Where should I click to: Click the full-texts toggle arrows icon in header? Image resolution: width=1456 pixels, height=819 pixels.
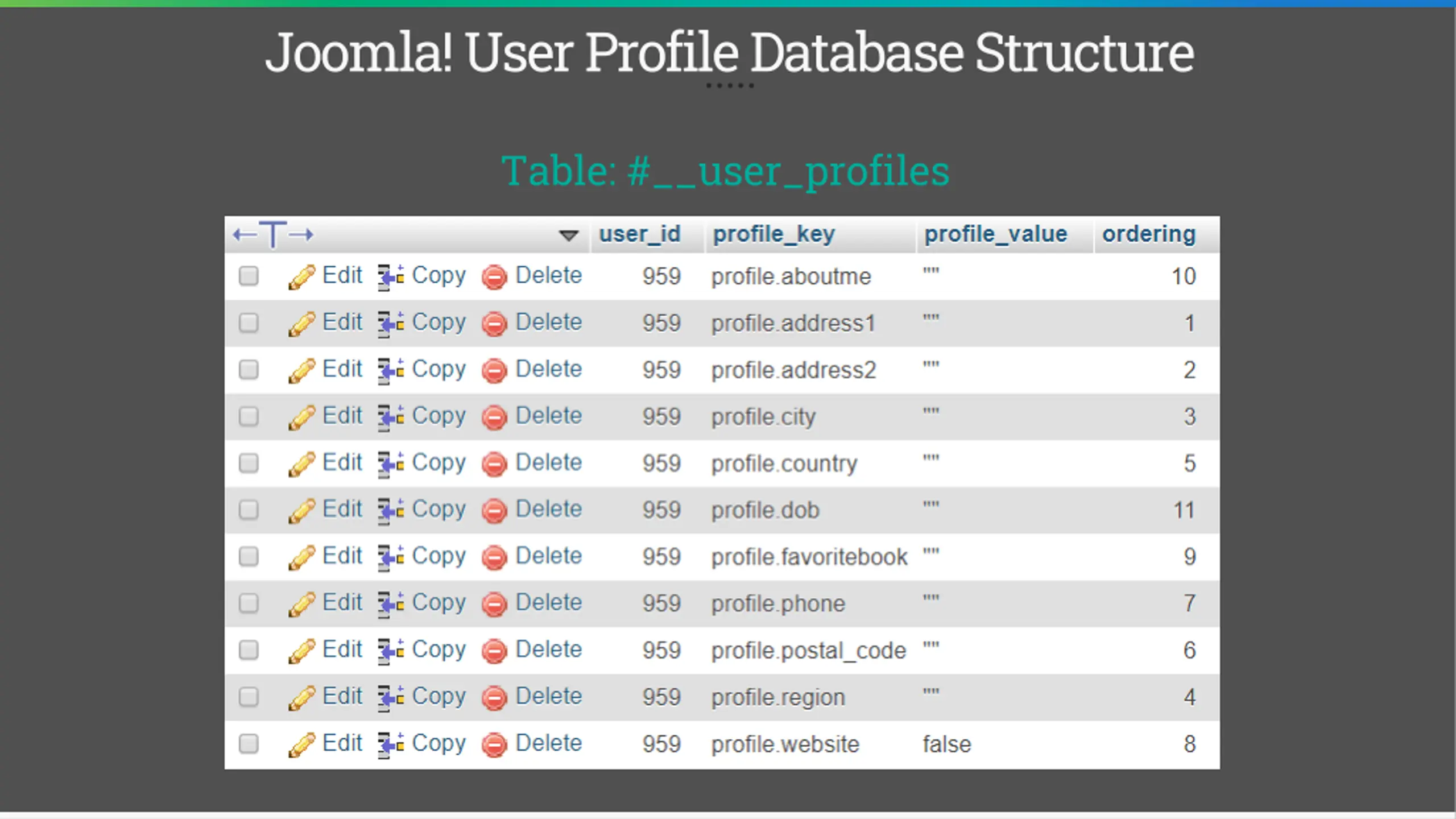tap(273, 234)
